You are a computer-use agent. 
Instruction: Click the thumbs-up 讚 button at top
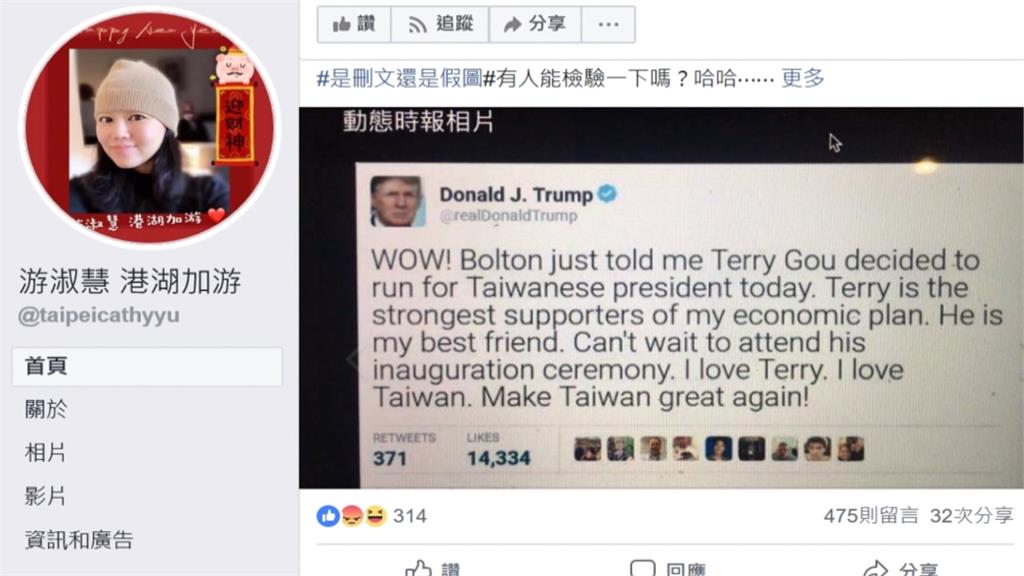[x=354, y=25]
